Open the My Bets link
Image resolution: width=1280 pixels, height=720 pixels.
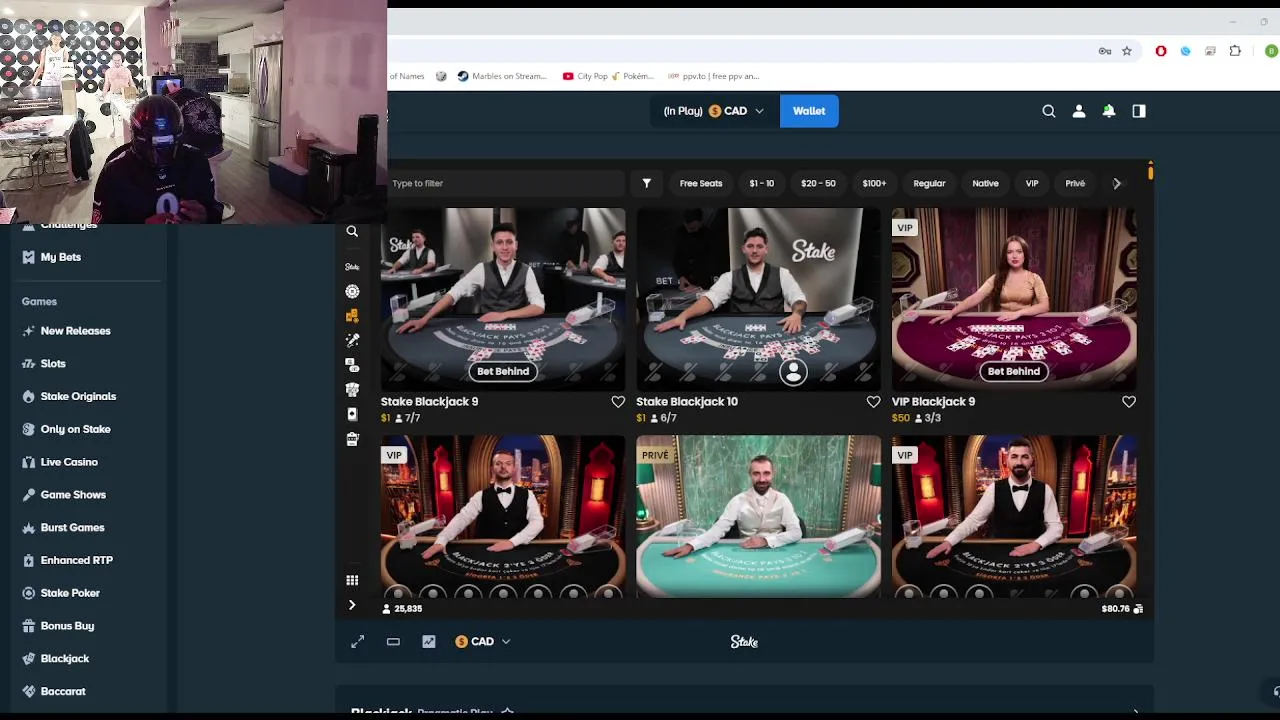61,257
